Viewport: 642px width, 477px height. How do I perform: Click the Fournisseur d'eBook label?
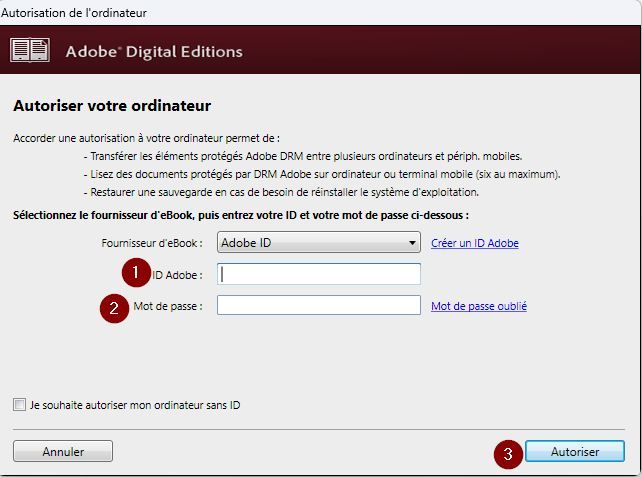coord(152,243)
